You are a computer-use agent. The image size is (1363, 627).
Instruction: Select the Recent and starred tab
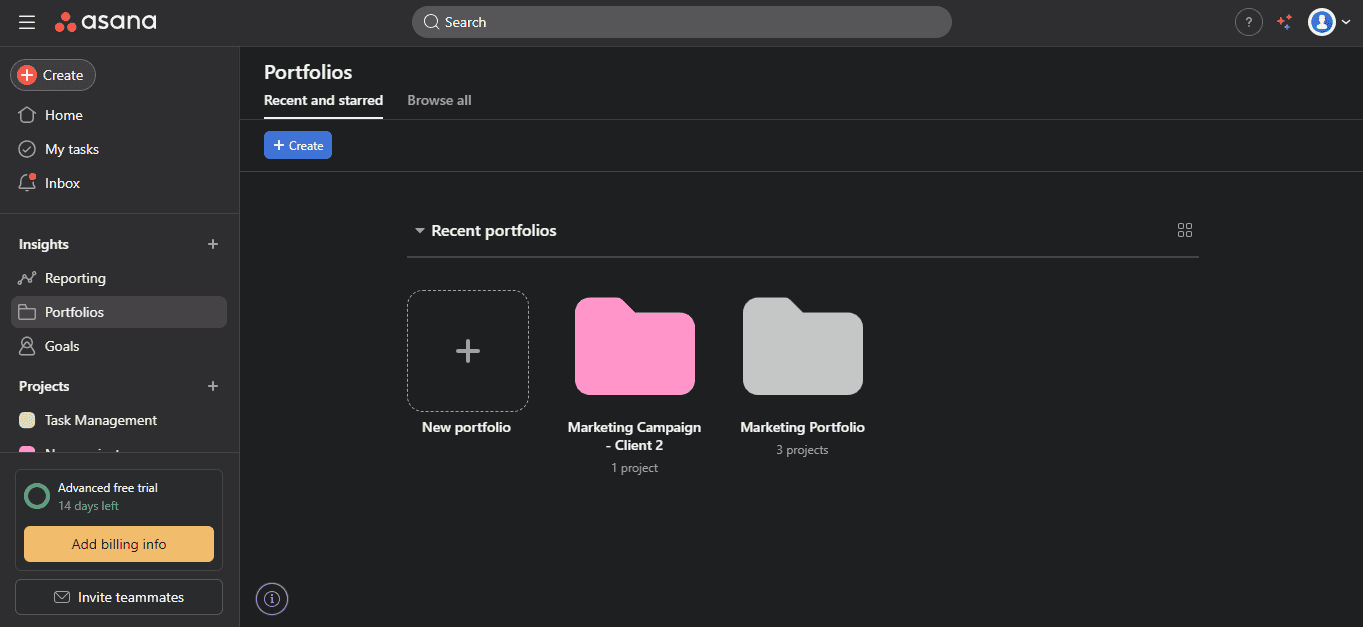[x=323, y=100]
